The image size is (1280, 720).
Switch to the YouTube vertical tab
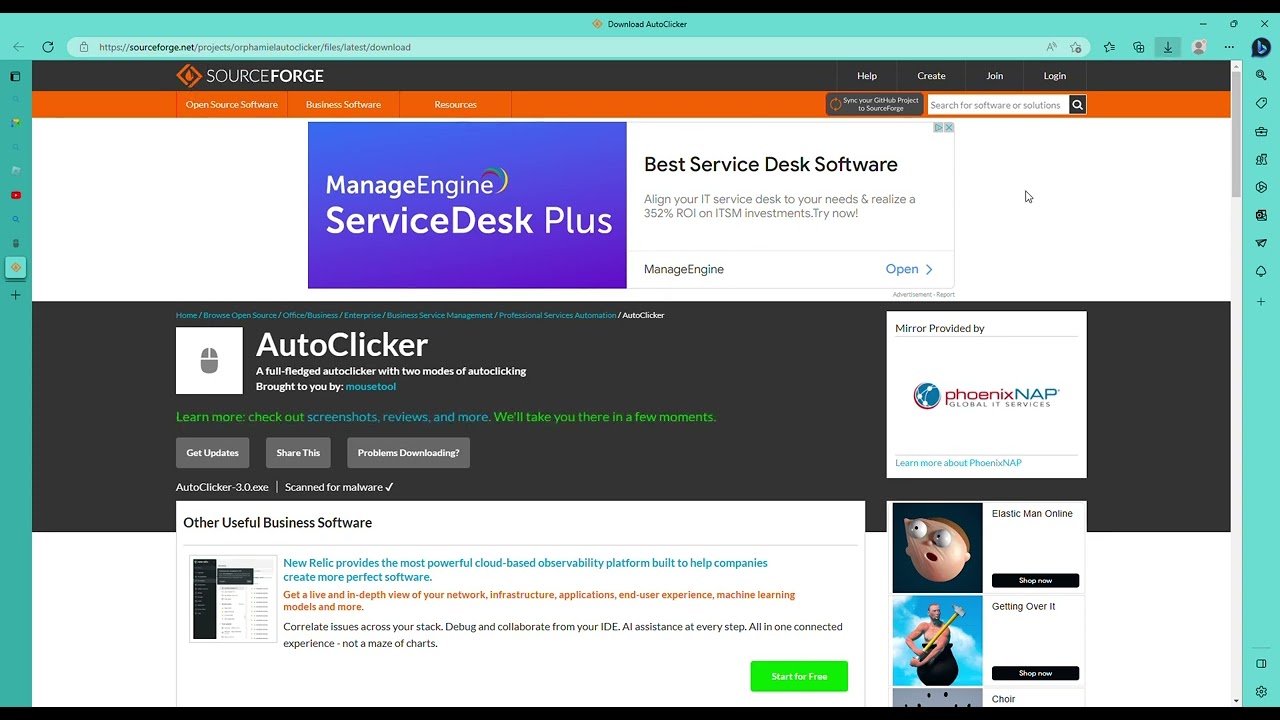tap(15, 195)
